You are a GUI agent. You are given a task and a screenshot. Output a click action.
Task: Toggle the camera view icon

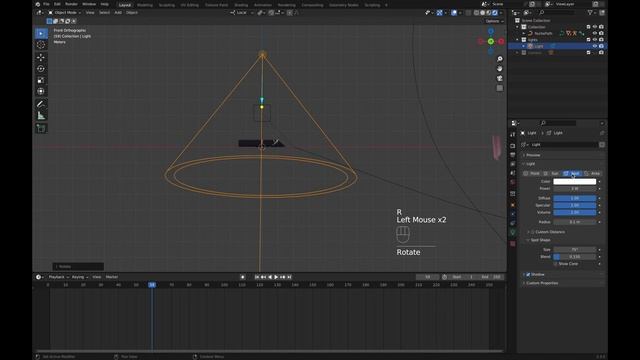point(500,78)
